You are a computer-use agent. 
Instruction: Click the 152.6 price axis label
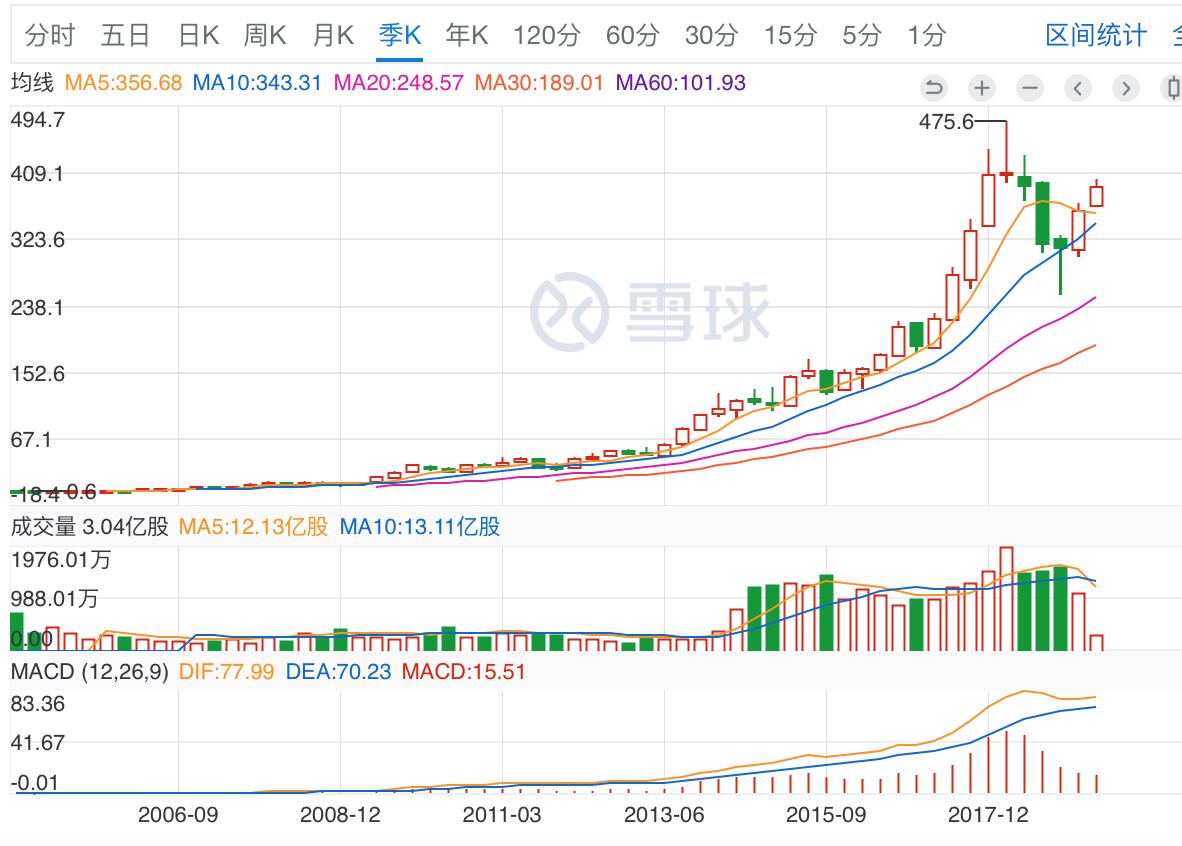(x=38, y=374)
